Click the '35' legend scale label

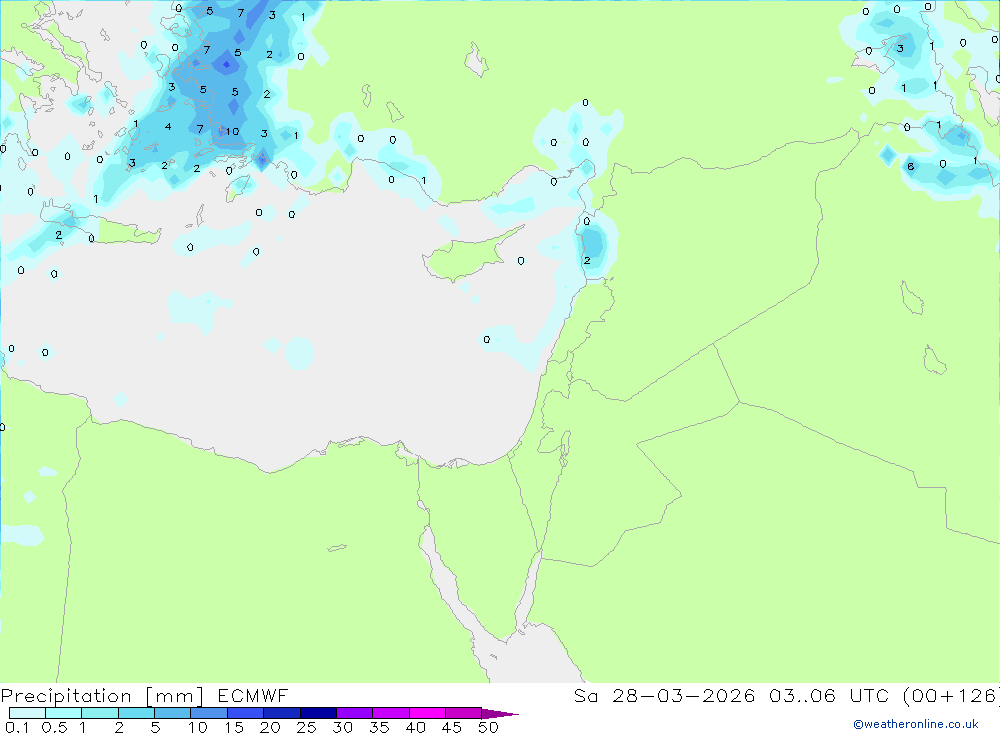(x=379, y=727)
